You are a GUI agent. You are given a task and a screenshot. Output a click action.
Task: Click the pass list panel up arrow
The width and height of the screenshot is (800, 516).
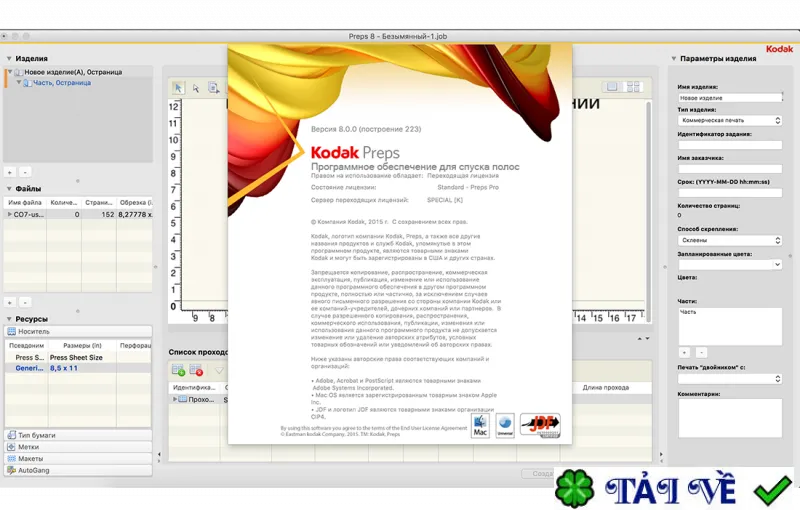click(640, 338)
